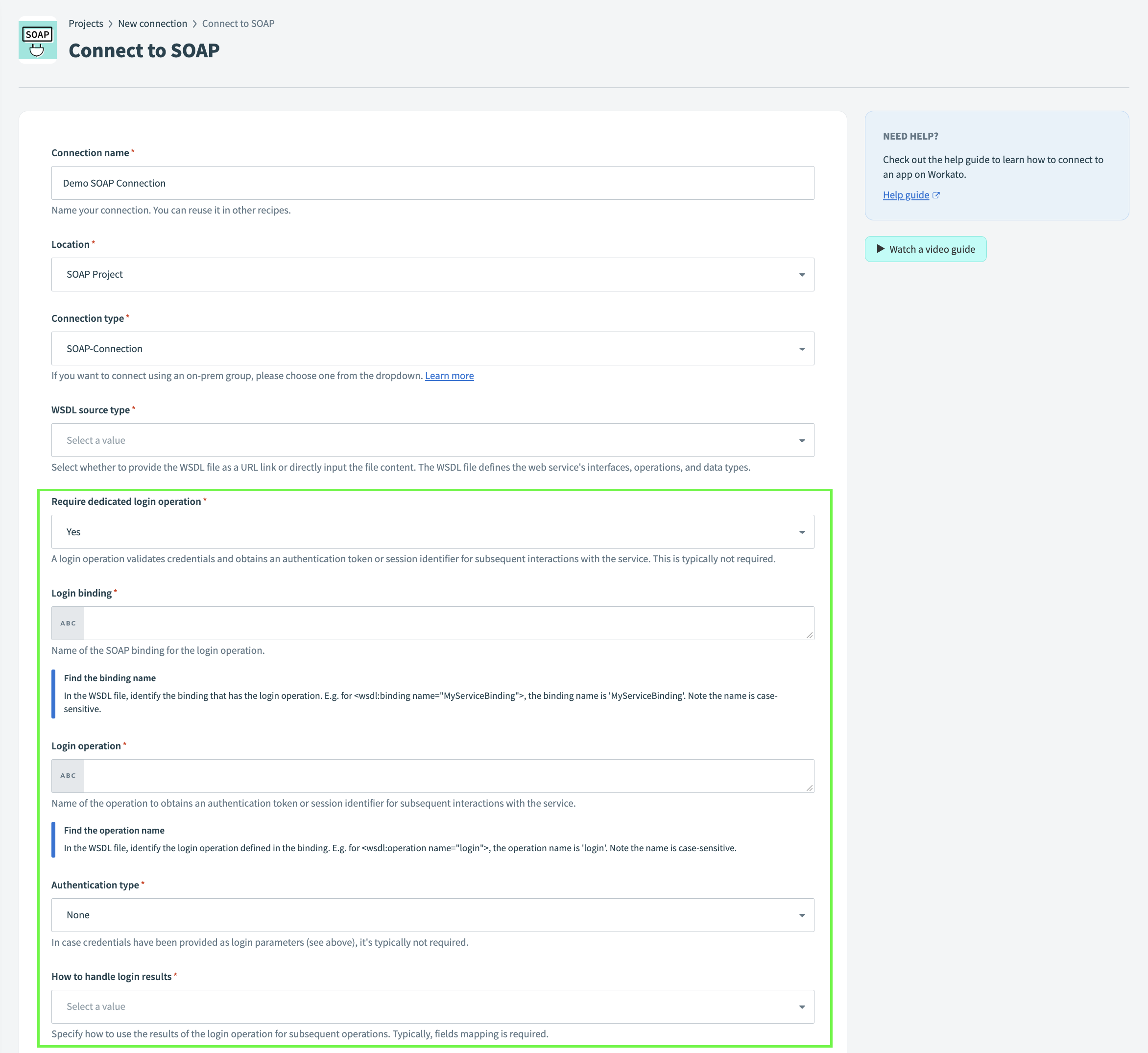Viewport: 1148px width, 1053px height.
Task: Expand the WSDL source type dropdown
Action: coord(432,440)
